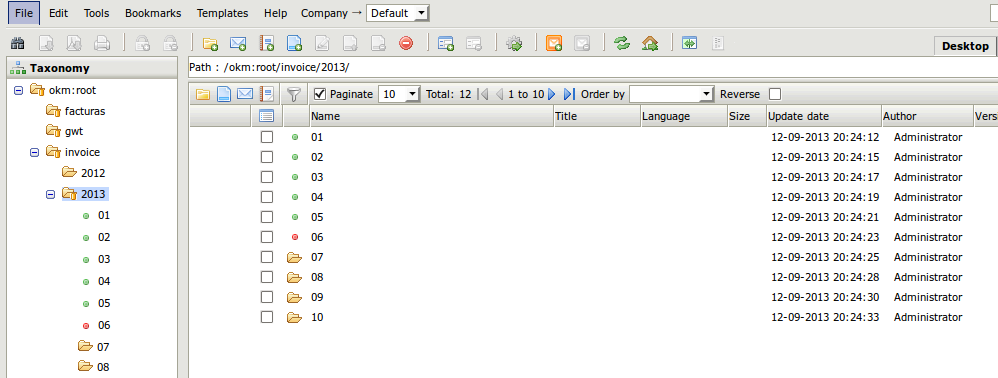The width and height of the screenshot is (998, 378).
Task: Click the edit checkout pencil icon
Action: pyautogui.click(x=322, y=43)
